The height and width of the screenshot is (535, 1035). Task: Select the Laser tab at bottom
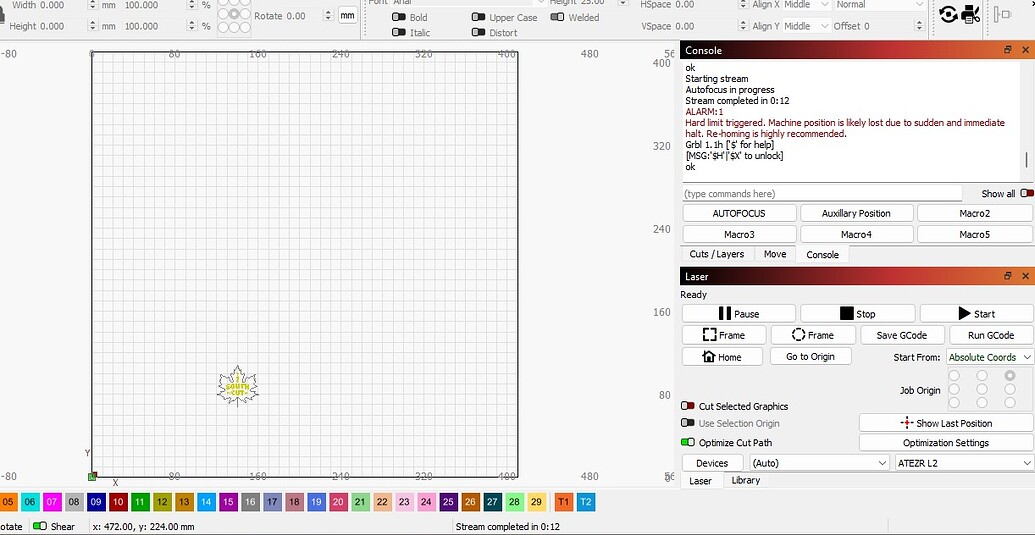[x=700, y=481]
